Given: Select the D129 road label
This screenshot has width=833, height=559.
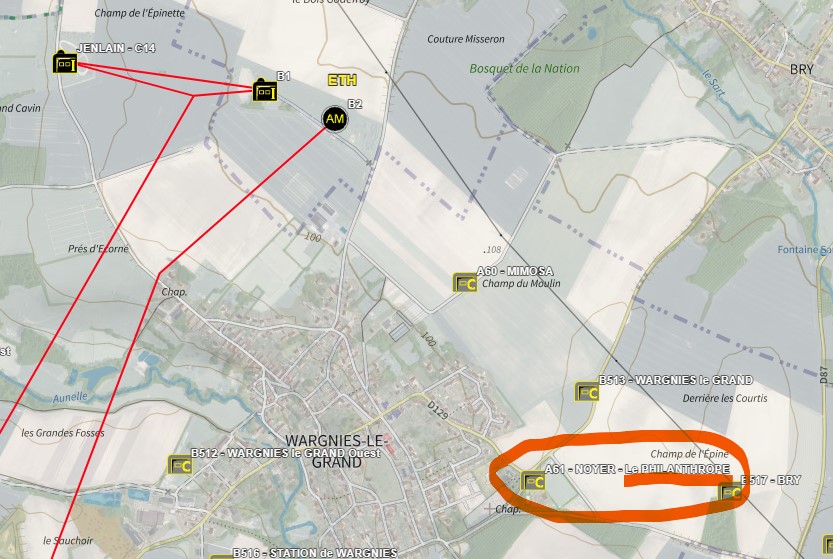Looking at the screenshot, I should click(437, 410).
